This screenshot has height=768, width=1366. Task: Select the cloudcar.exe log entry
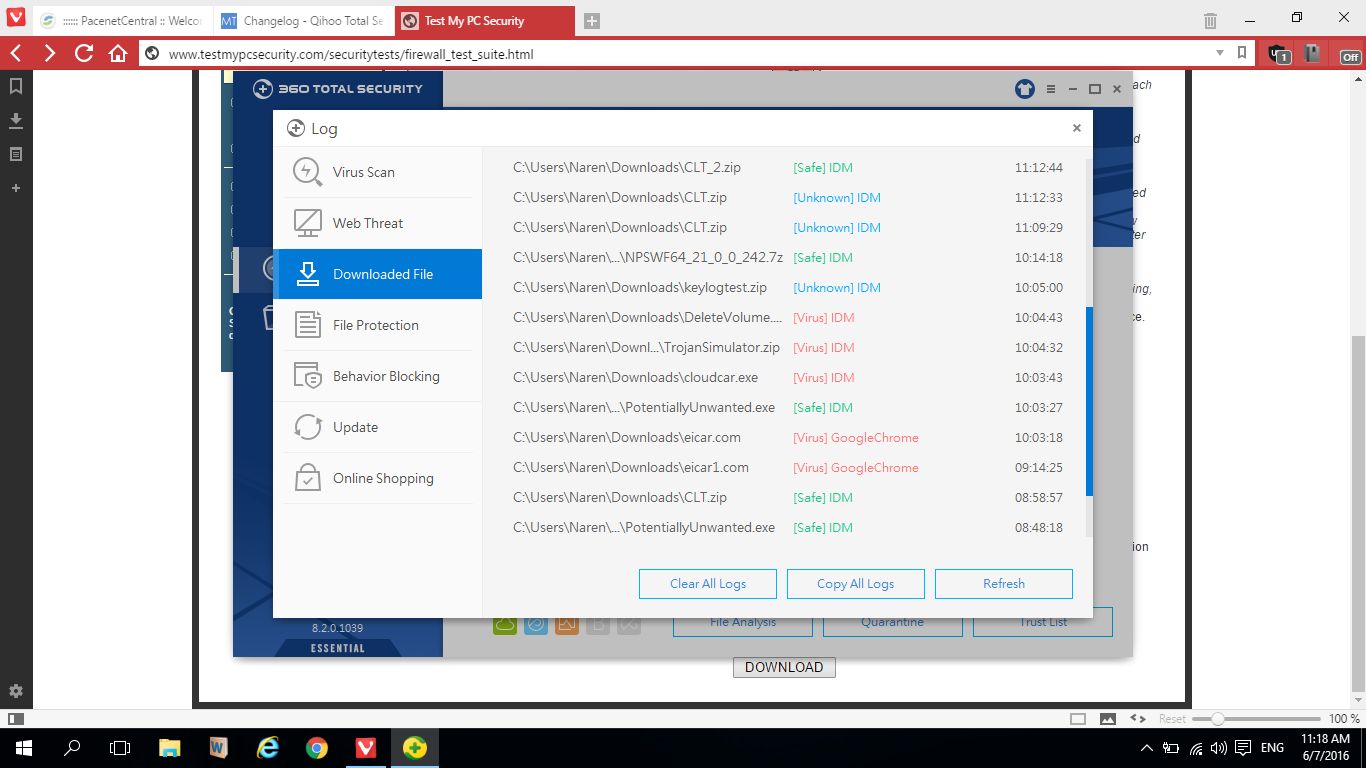point(788,378)
